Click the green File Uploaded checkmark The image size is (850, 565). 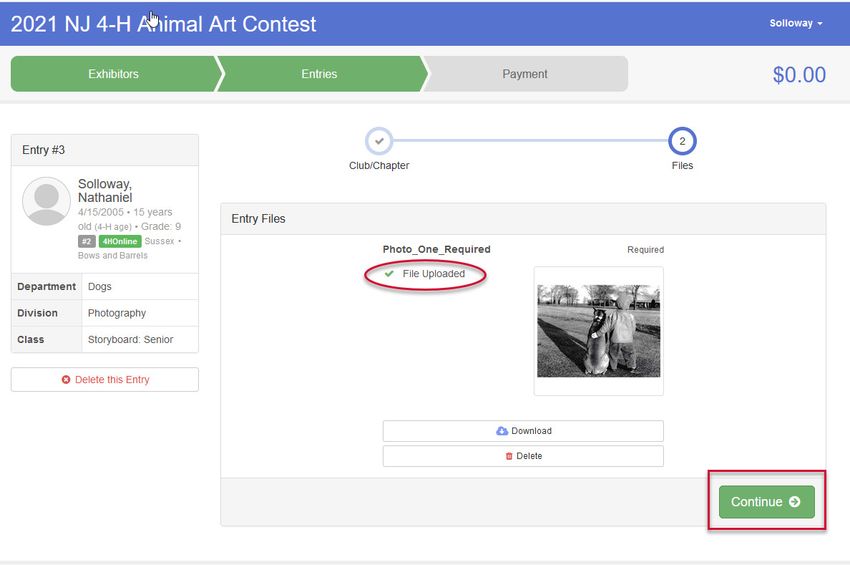(389, 273)
